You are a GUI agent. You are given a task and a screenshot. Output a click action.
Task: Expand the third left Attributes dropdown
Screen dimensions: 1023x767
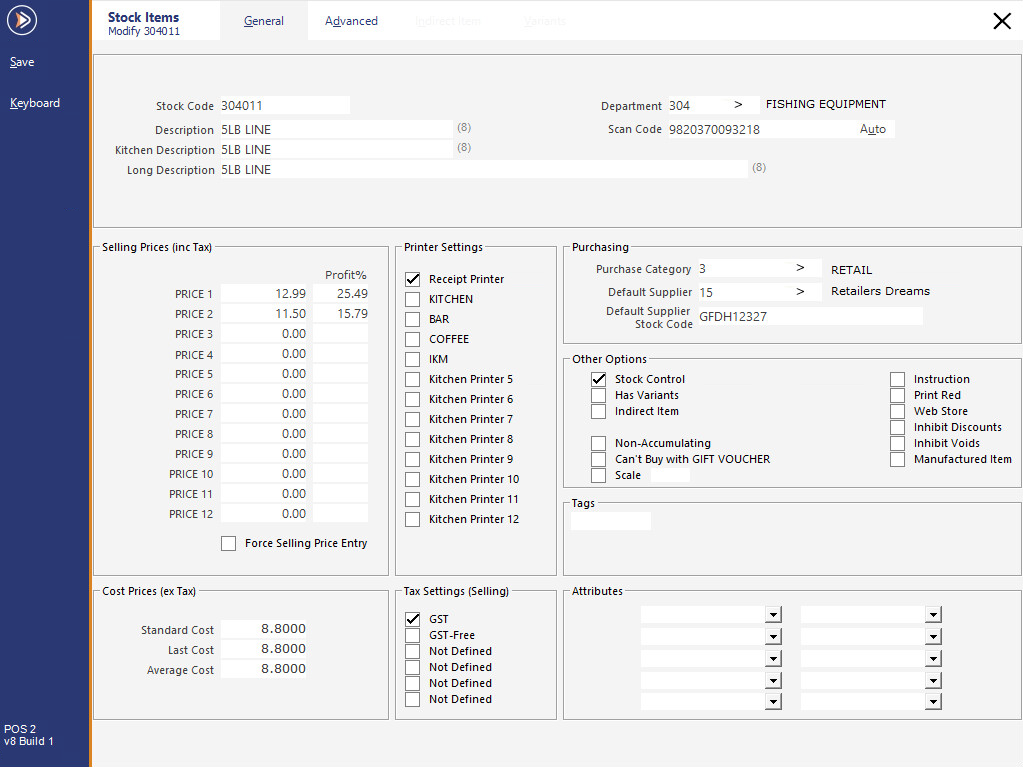coord(773,659)
